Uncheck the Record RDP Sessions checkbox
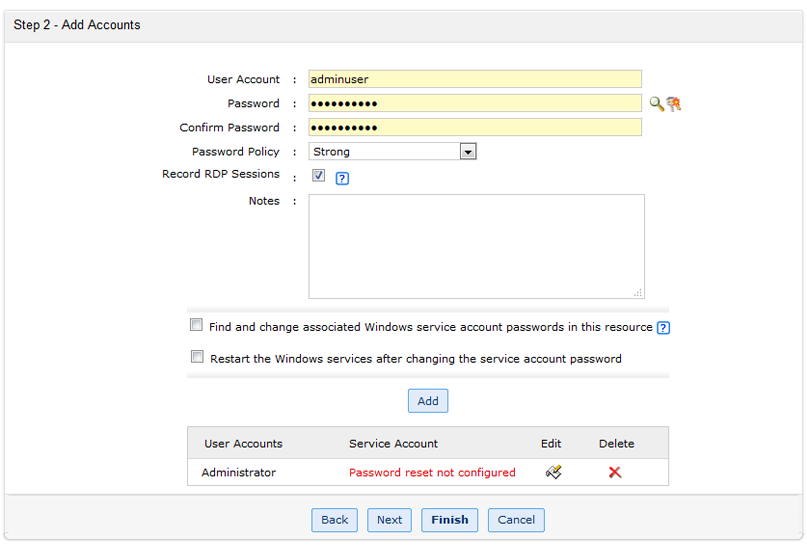807x548 pixels. coord(319,175)
